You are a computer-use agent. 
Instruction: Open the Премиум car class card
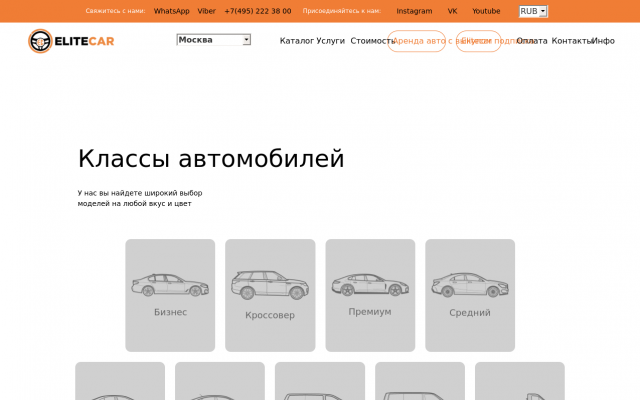point(370,295)
